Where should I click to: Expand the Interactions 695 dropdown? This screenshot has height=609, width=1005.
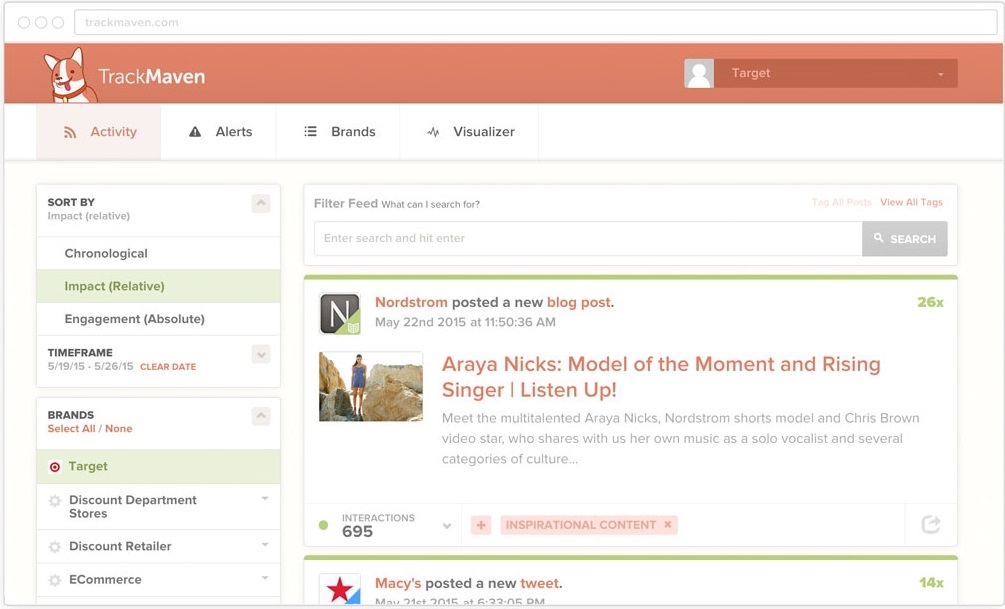pyautogui.click(x=447, y=526)
